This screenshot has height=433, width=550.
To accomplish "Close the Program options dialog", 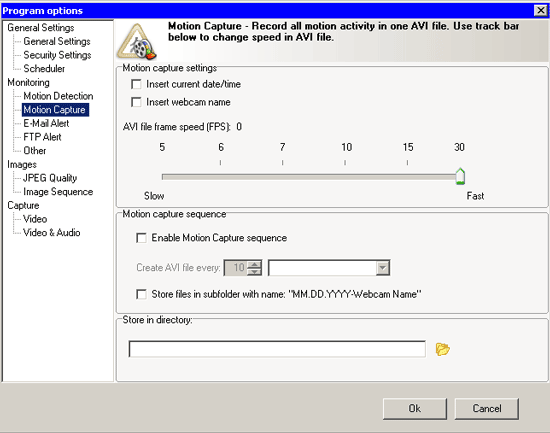I will pyautogui.click(x=541, y=11).
